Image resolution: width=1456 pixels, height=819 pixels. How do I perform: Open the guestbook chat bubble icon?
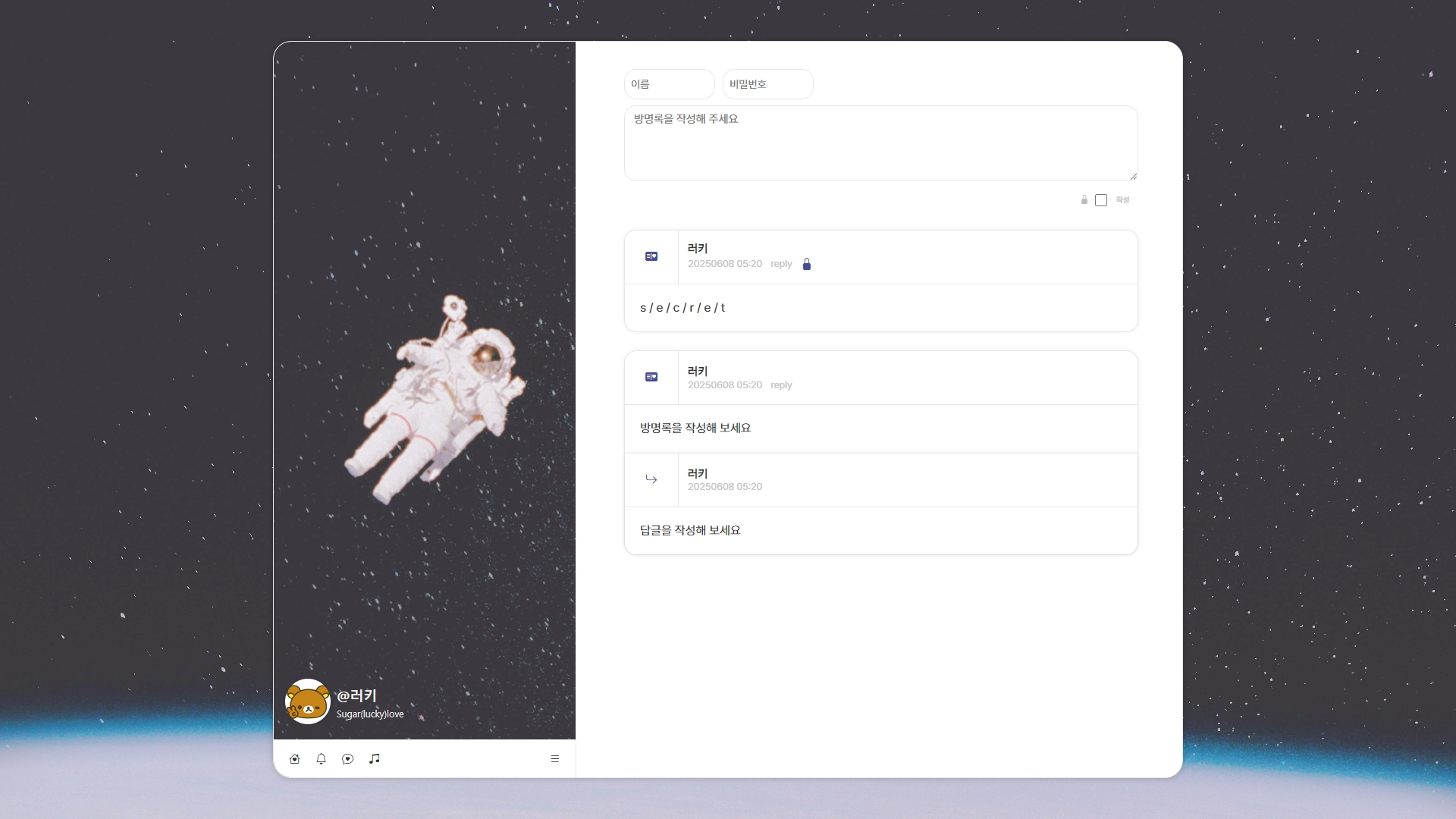348,758
